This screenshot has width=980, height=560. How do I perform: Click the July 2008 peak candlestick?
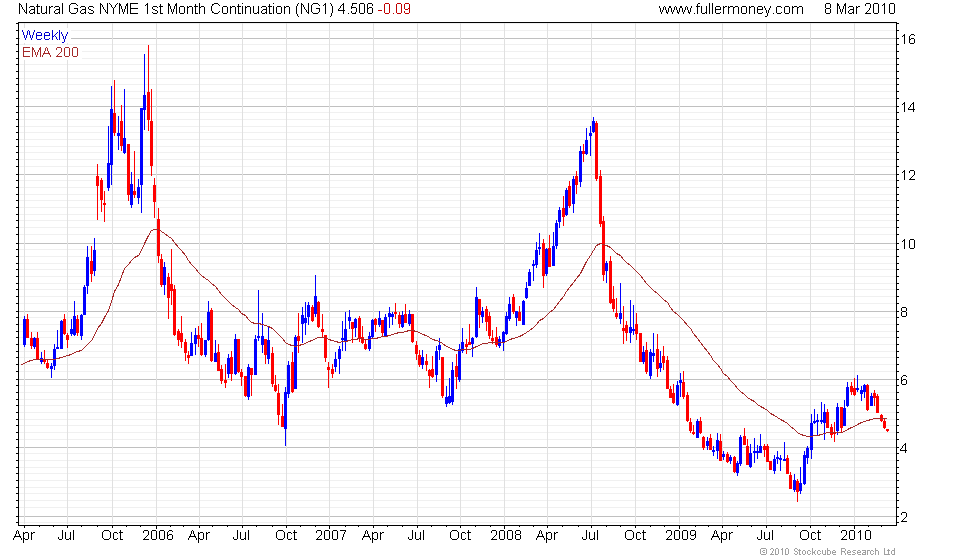tap(593, 126)
